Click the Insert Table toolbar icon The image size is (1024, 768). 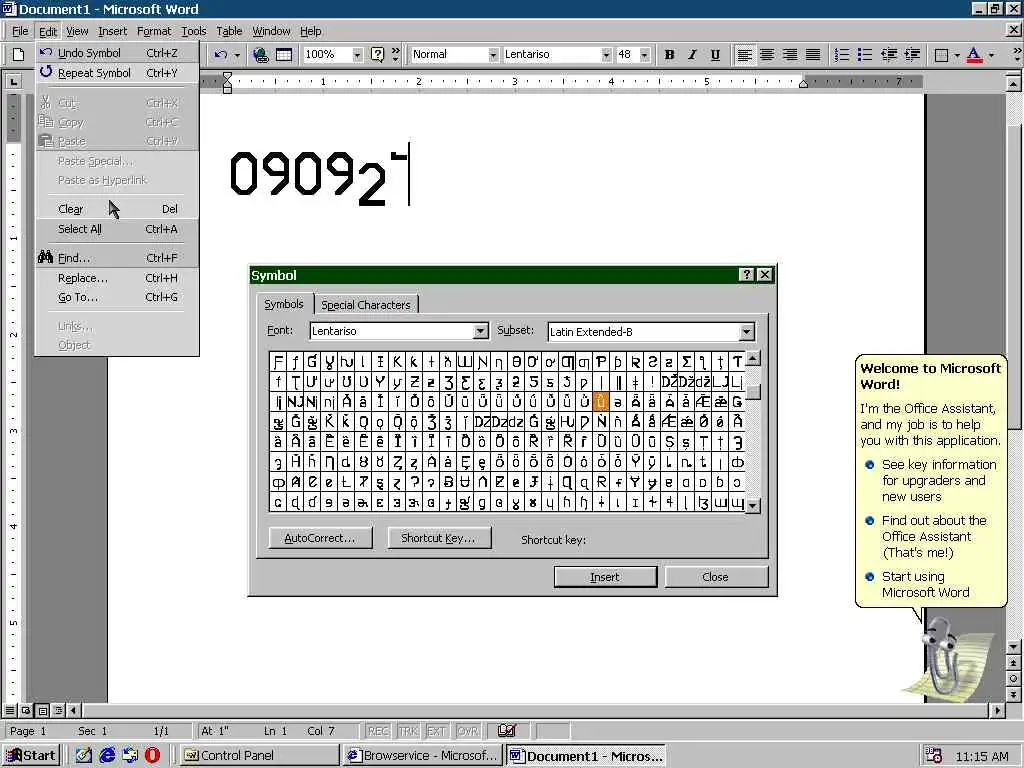click(x=283, y=54)
